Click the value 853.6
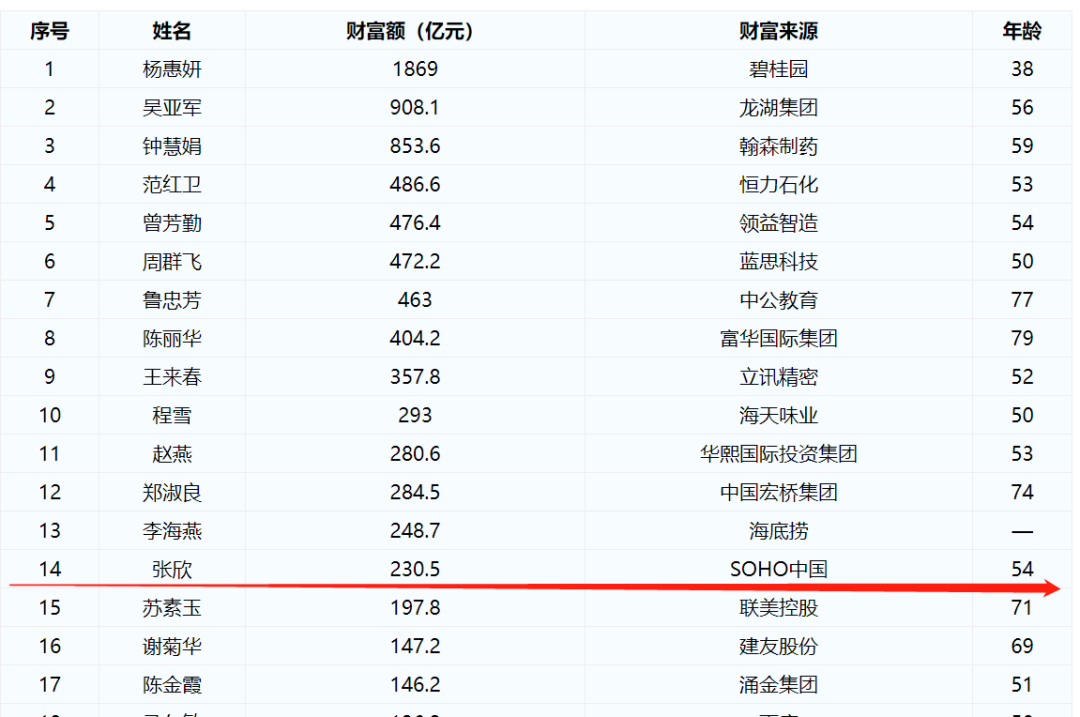1080x717 pixels. (415, 146)
